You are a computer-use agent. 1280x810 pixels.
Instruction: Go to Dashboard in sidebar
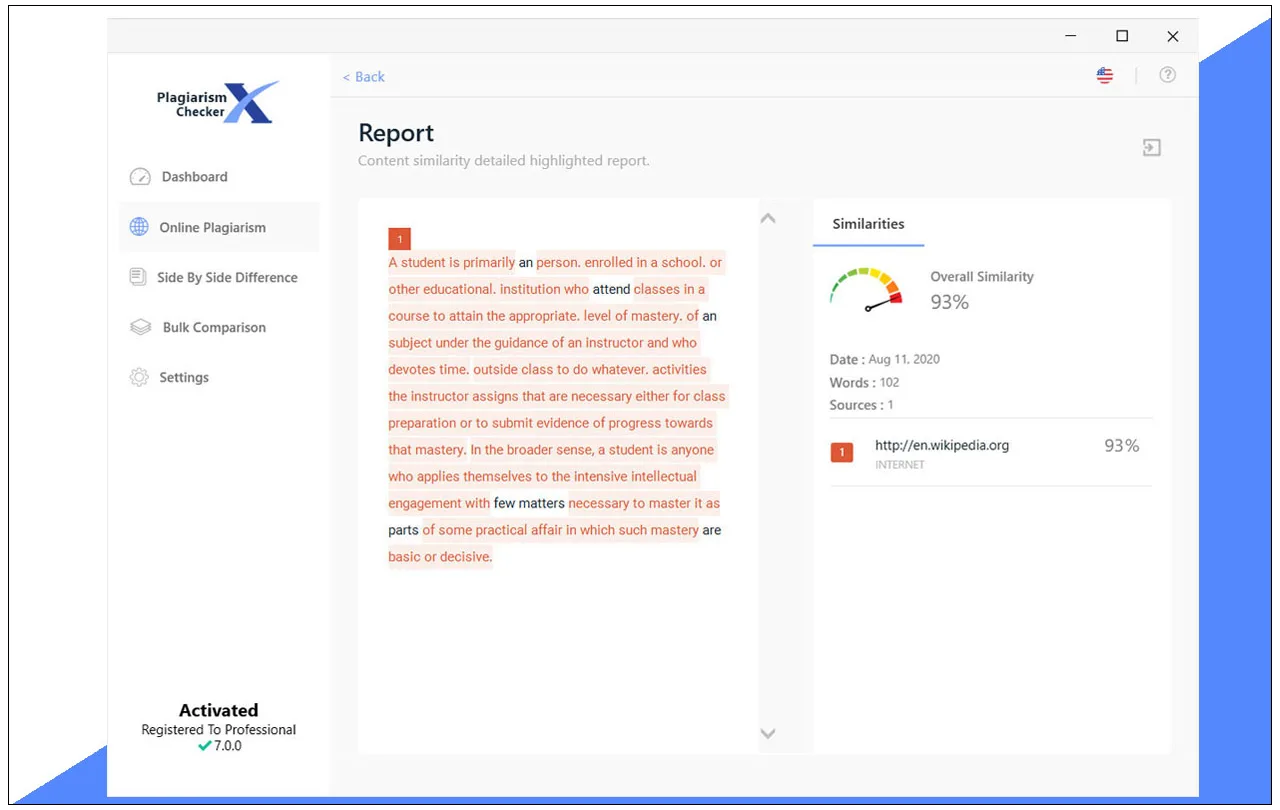(195, 177)
